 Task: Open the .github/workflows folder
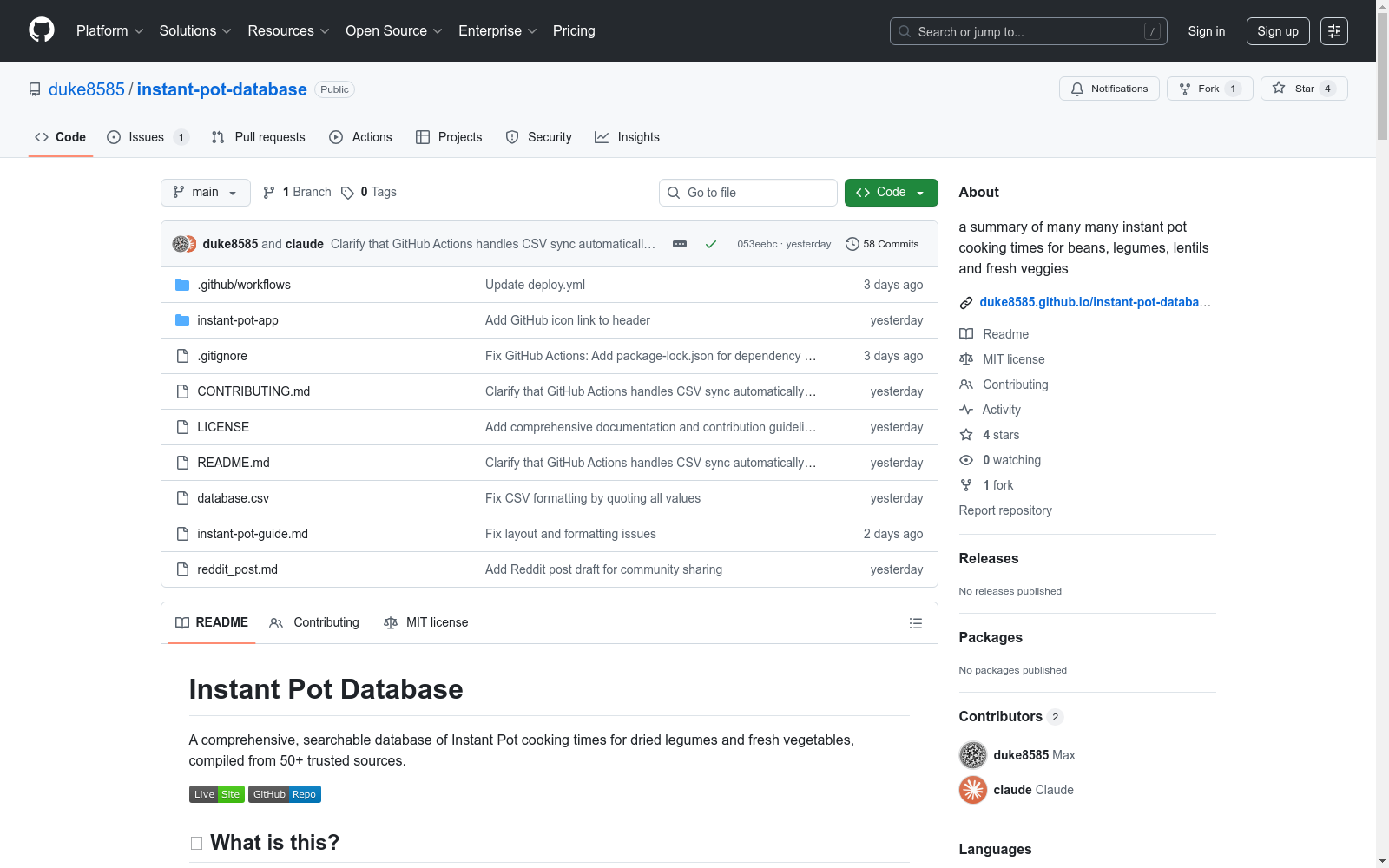pyautogui.click(x=244, y=285)
